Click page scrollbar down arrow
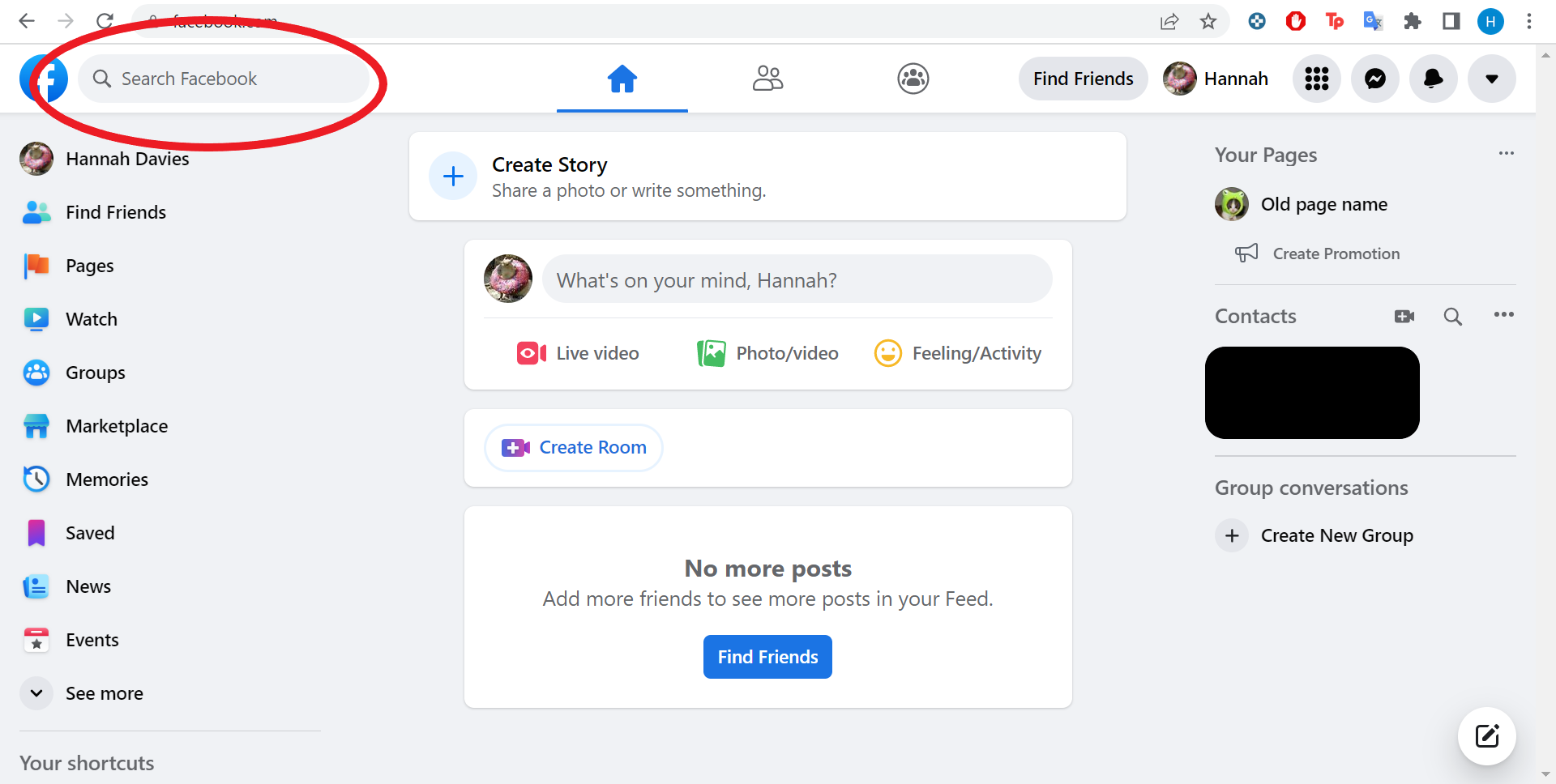 tap(1545, 774)
